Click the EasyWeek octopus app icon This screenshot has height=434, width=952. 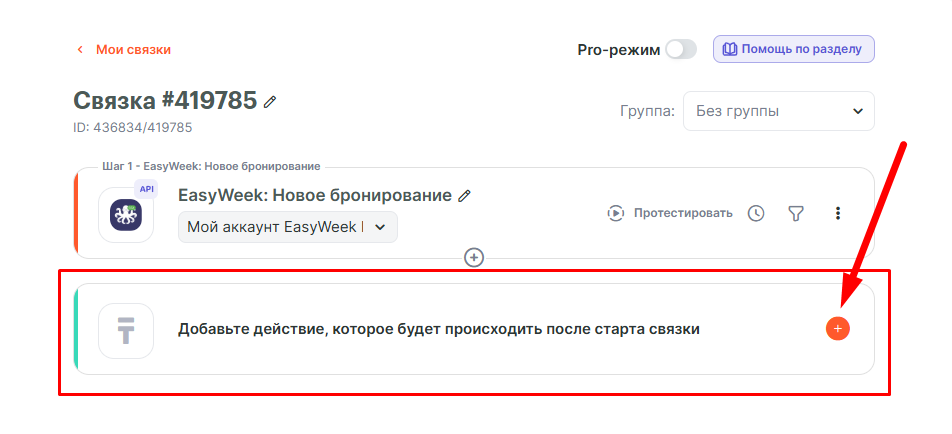point(126,215)
